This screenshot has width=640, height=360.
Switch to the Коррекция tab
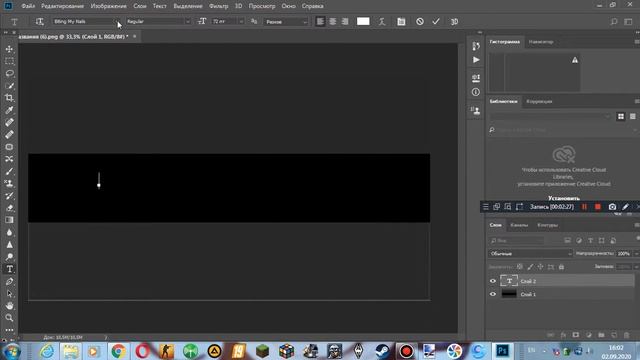click(x=539, y=101)
